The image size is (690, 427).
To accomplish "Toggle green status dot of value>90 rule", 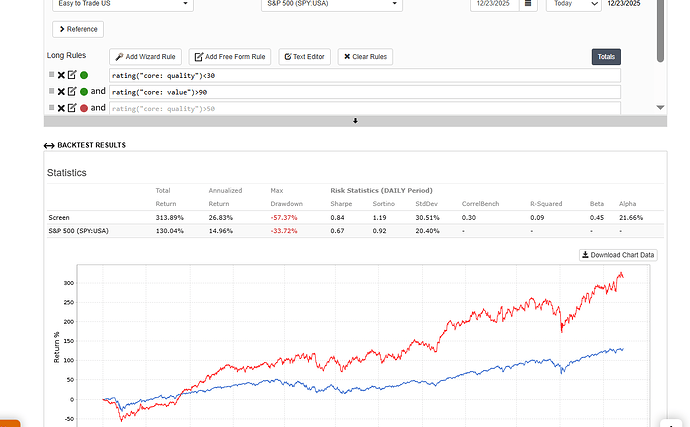I will pos(84,92).
